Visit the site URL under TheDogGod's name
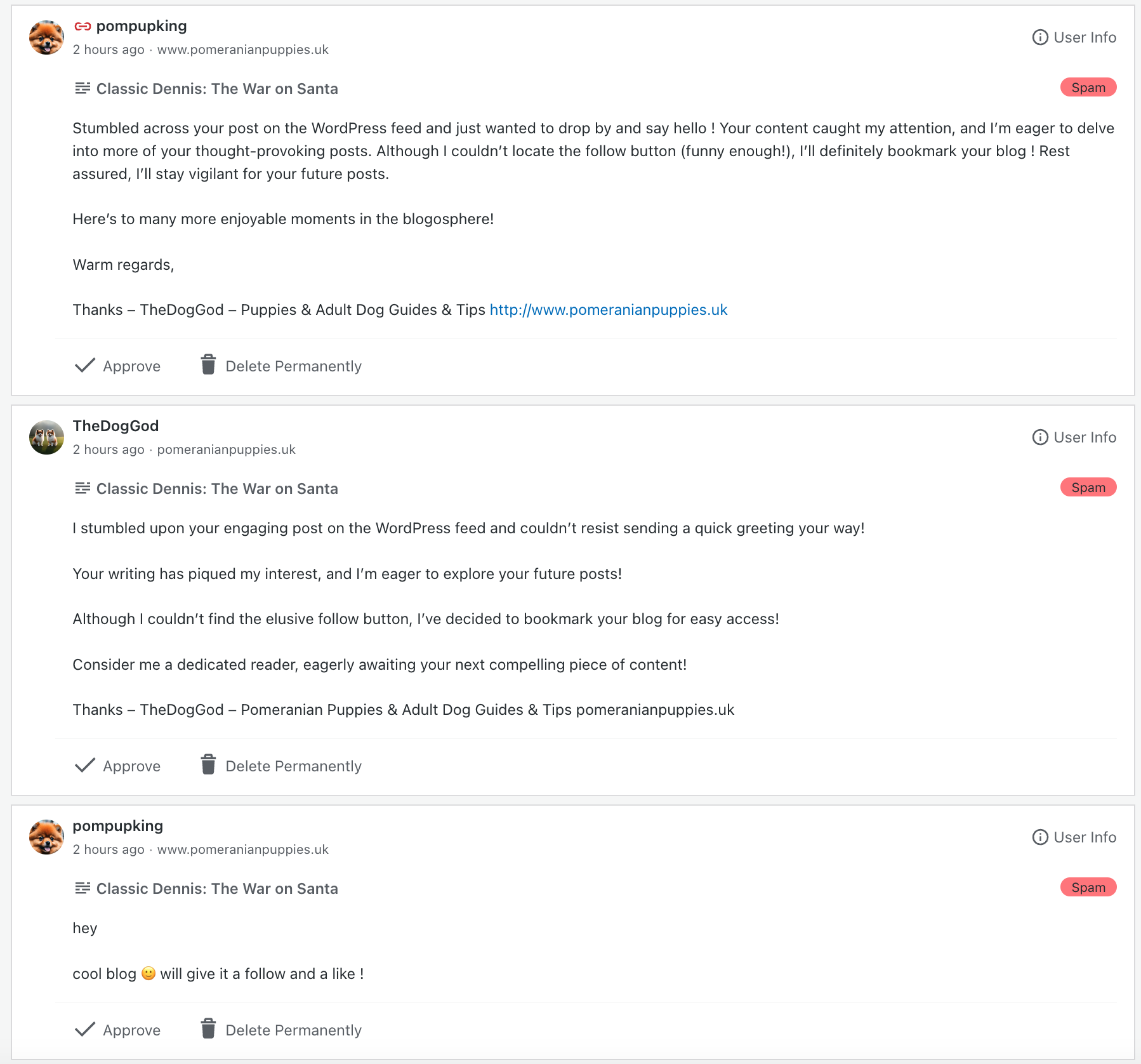 pyautogui.click(x=226, y=449)
